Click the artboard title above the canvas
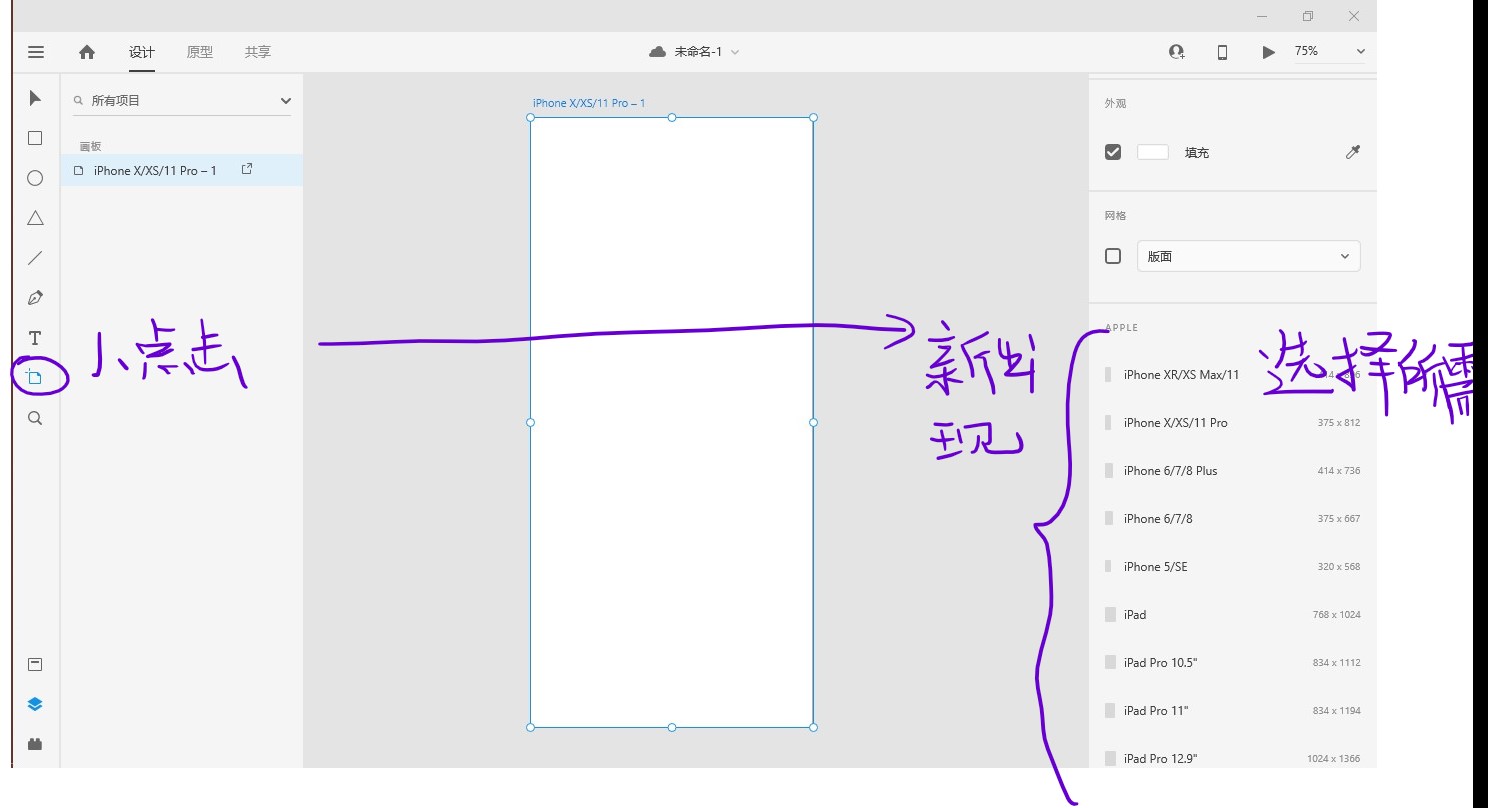 [x=589, y=103]
